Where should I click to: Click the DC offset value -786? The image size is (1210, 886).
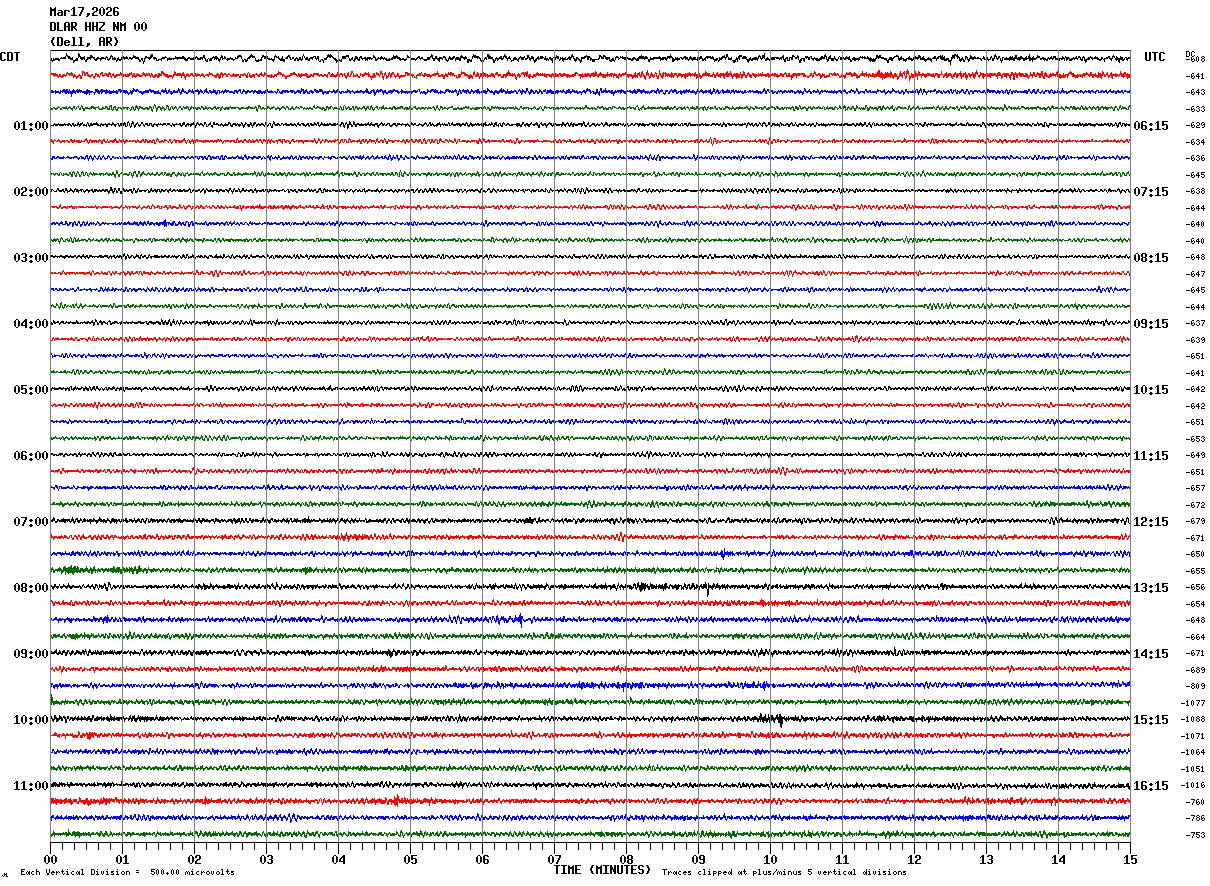coord(1195,818)
